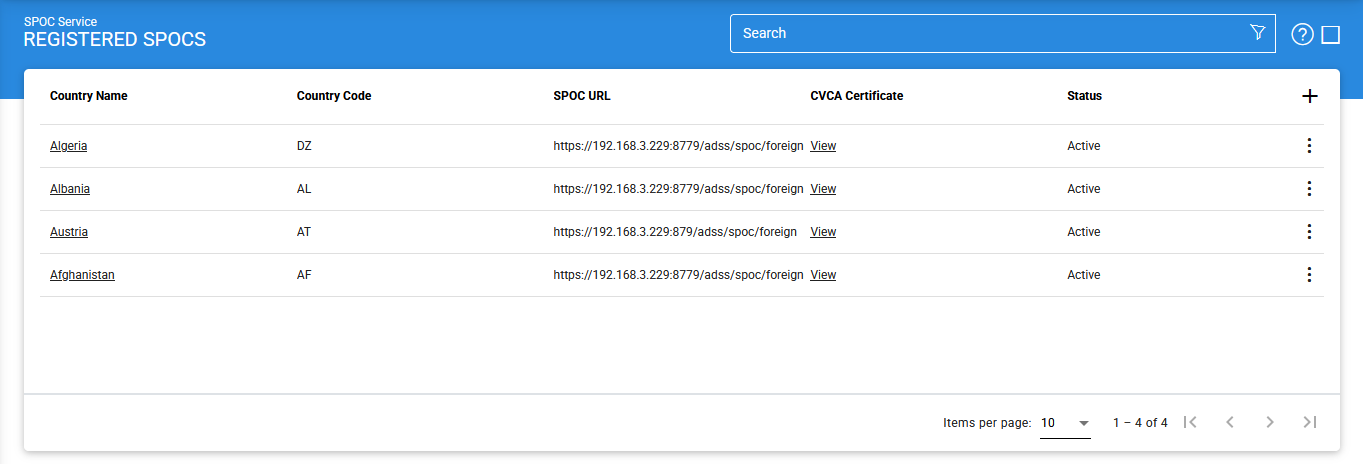Viewport: 1363px width, 464px height.
Task: Click the '1 – 4 of 4' range label
Action: click(1140, 423)
